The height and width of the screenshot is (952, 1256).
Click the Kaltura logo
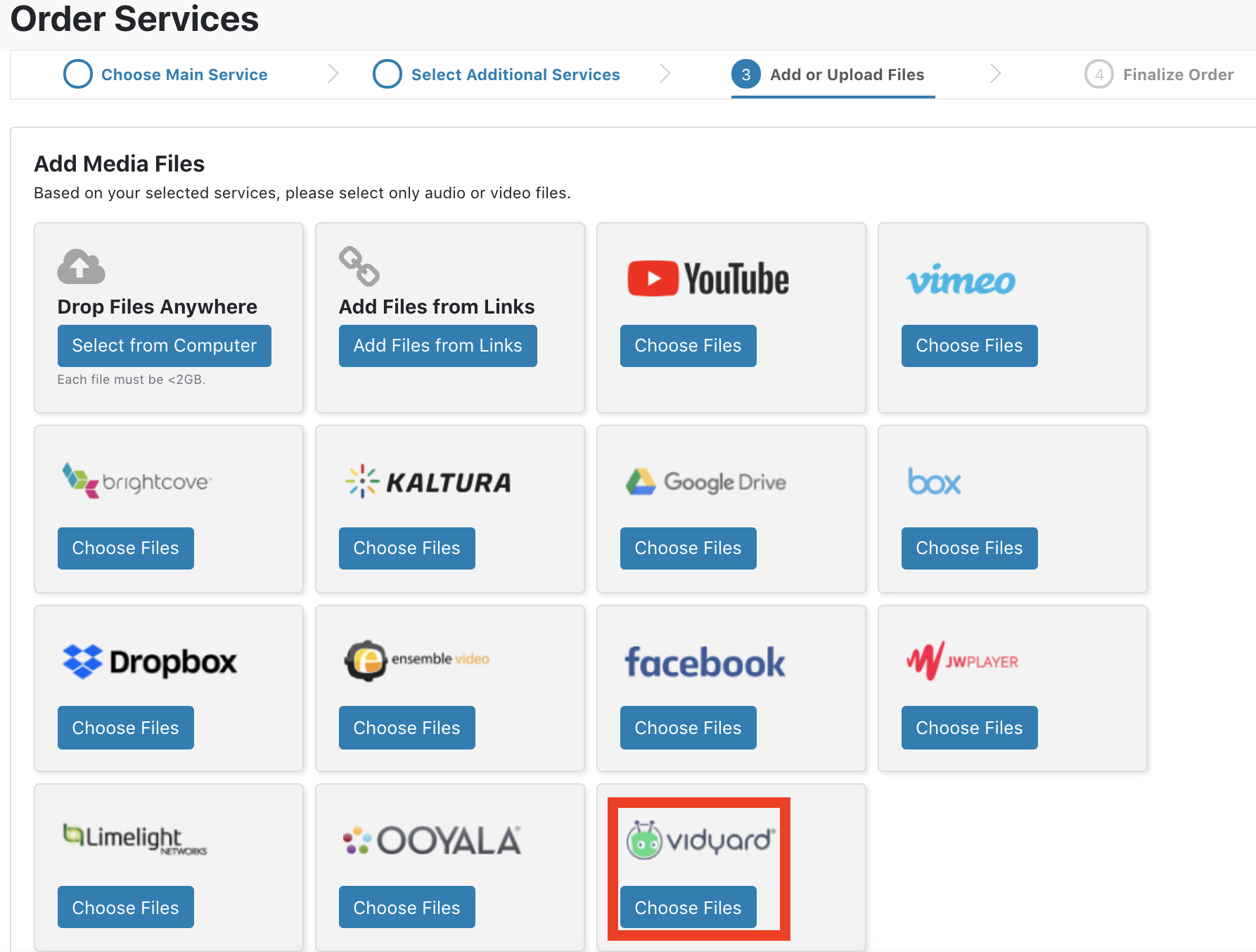click(x=428, y=482)
